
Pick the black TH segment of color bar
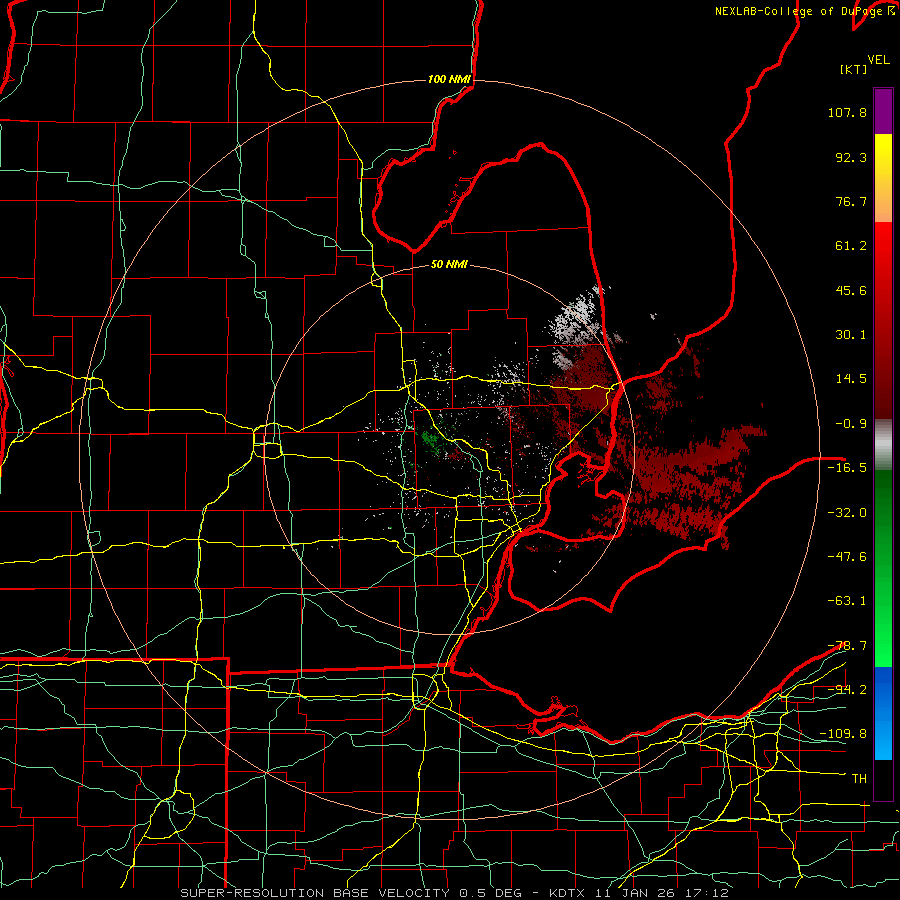click(883, 779)
